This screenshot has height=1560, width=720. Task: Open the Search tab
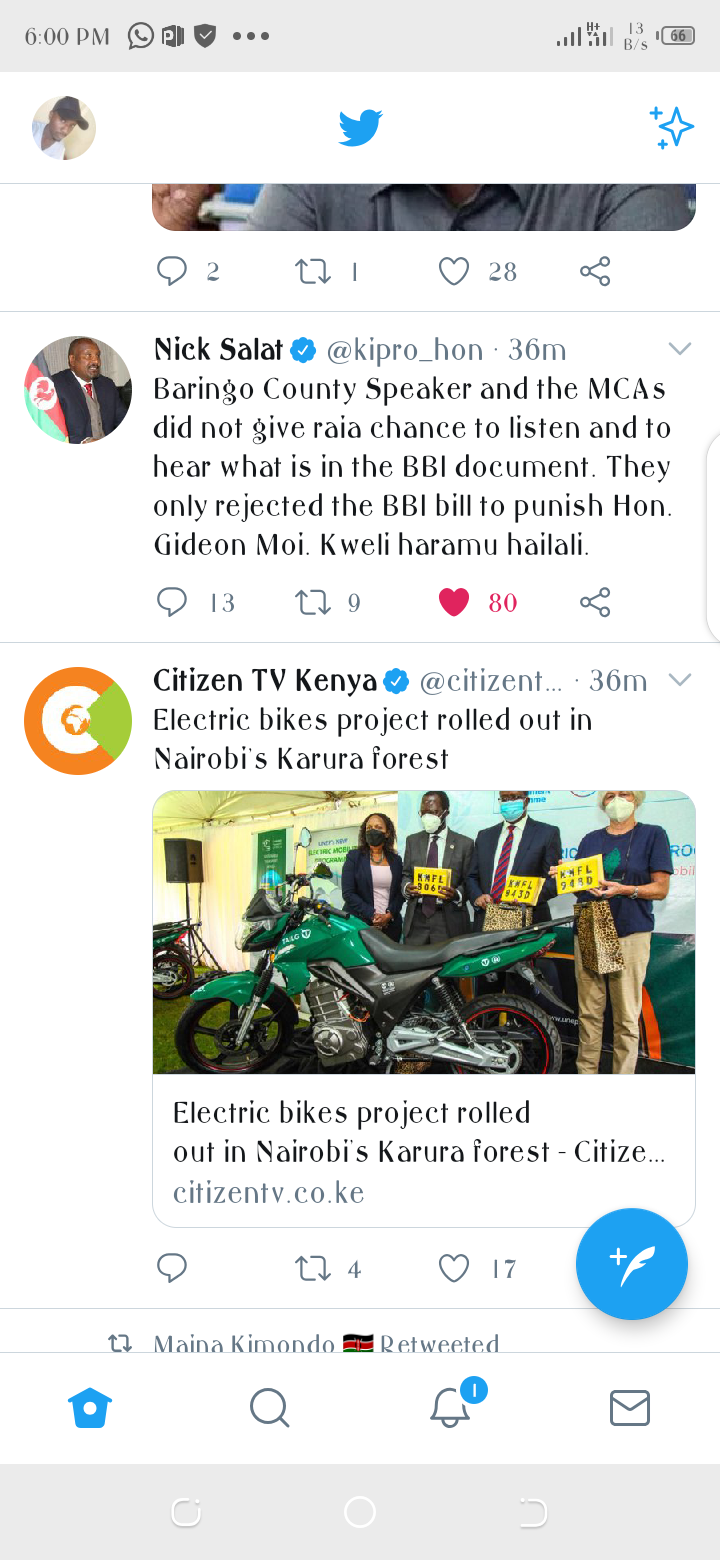[269, 1408]
